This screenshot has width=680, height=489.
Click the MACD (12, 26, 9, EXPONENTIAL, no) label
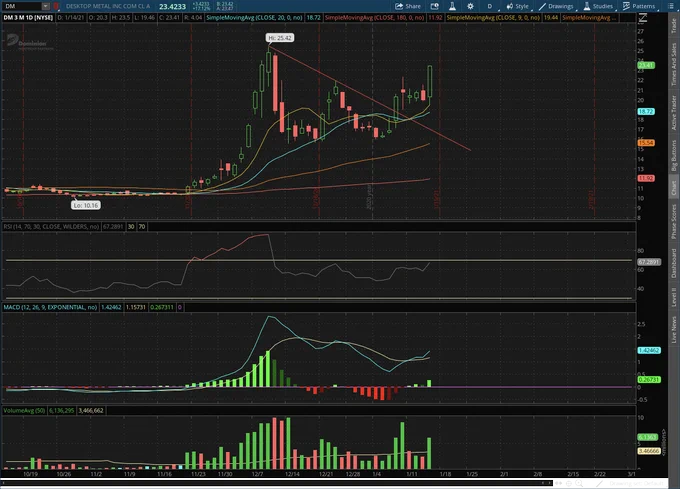click(x=50, y=307)
